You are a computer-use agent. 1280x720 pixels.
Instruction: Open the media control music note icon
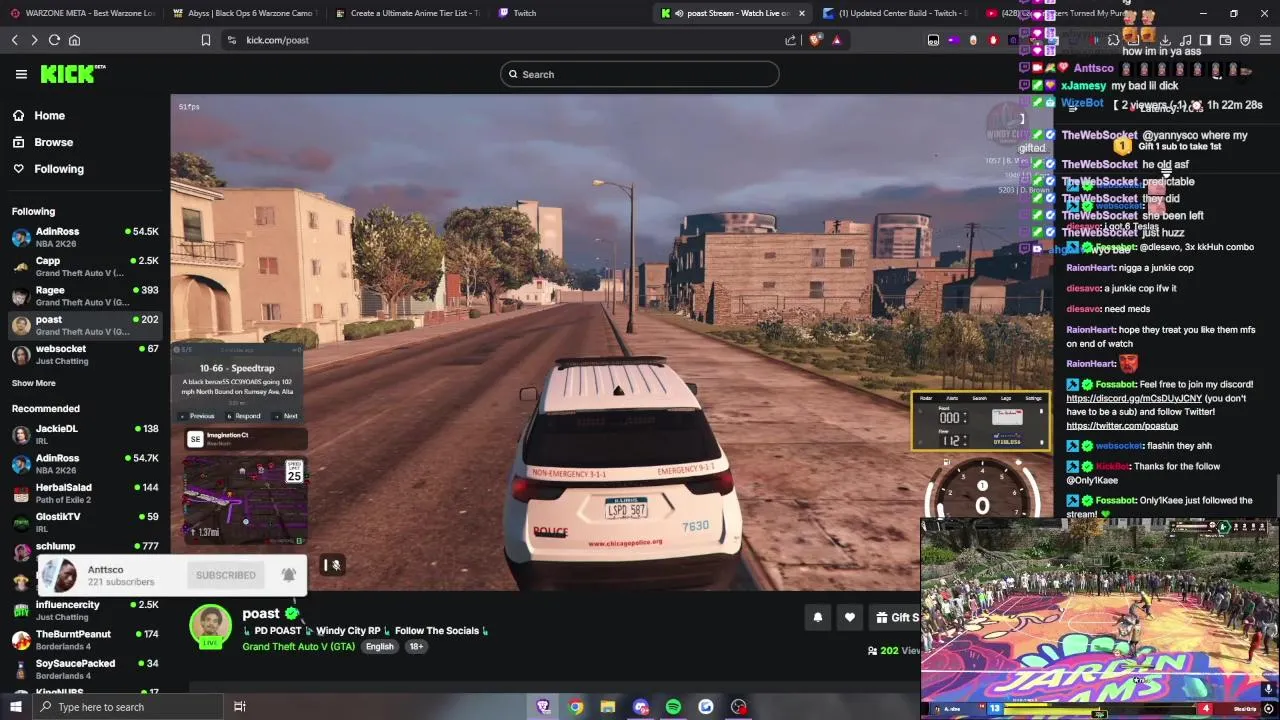(1185, 40)
